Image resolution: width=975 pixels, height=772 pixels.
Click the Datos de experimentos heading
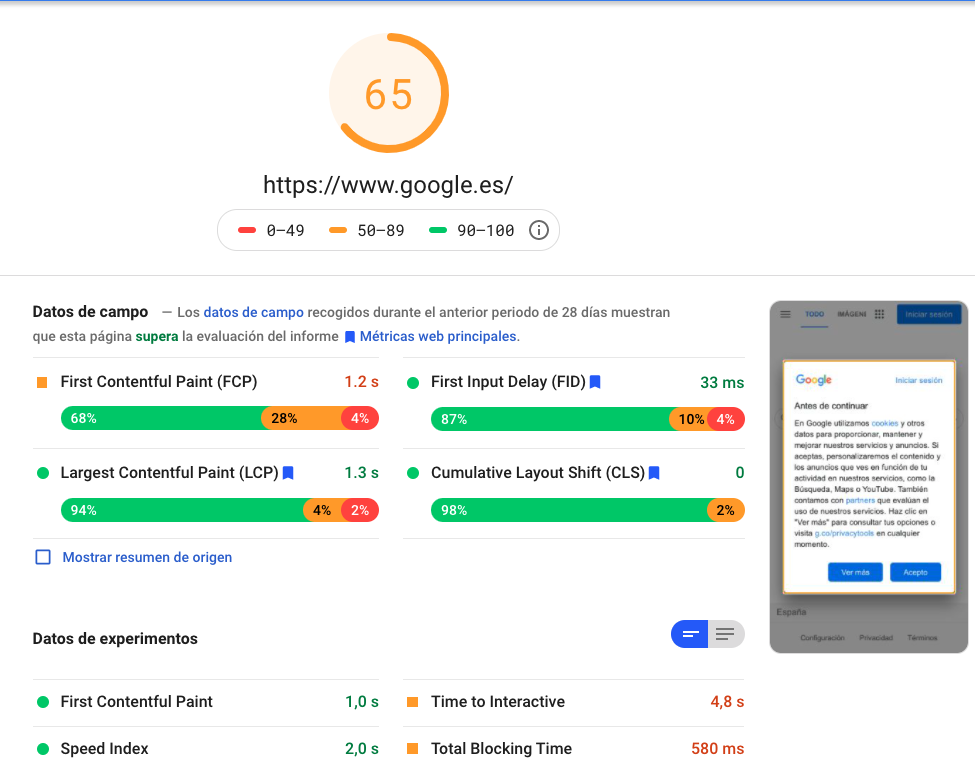[x=115, y=638]
